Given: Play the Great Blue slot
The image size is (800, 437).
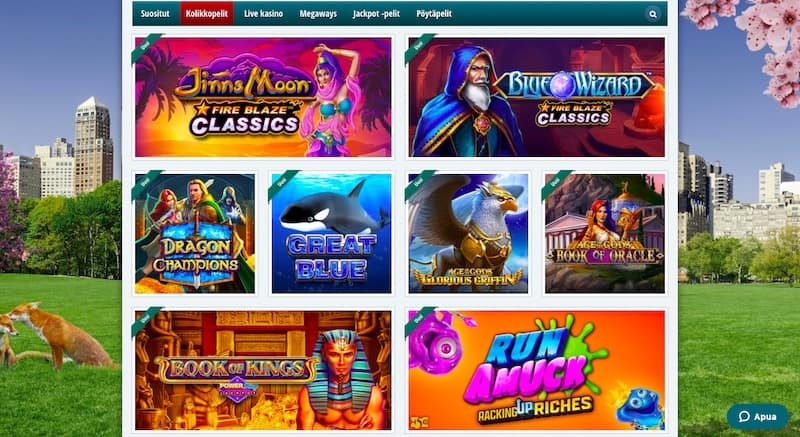Looking at the screenshot, I should click(x=332, y=234).
